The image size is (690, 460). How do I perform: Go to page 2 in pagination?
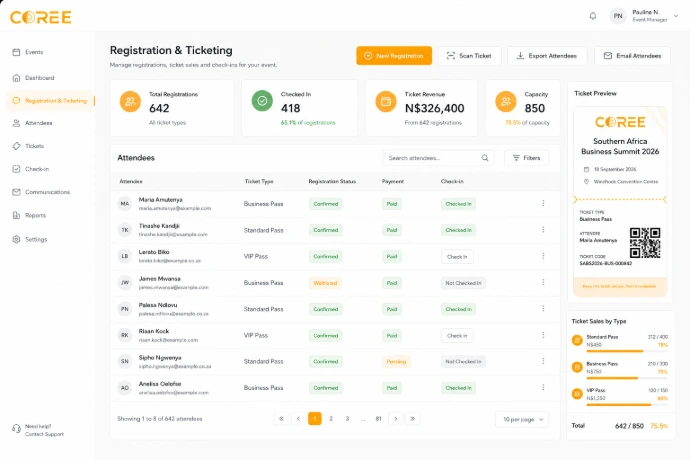[331, 419]
